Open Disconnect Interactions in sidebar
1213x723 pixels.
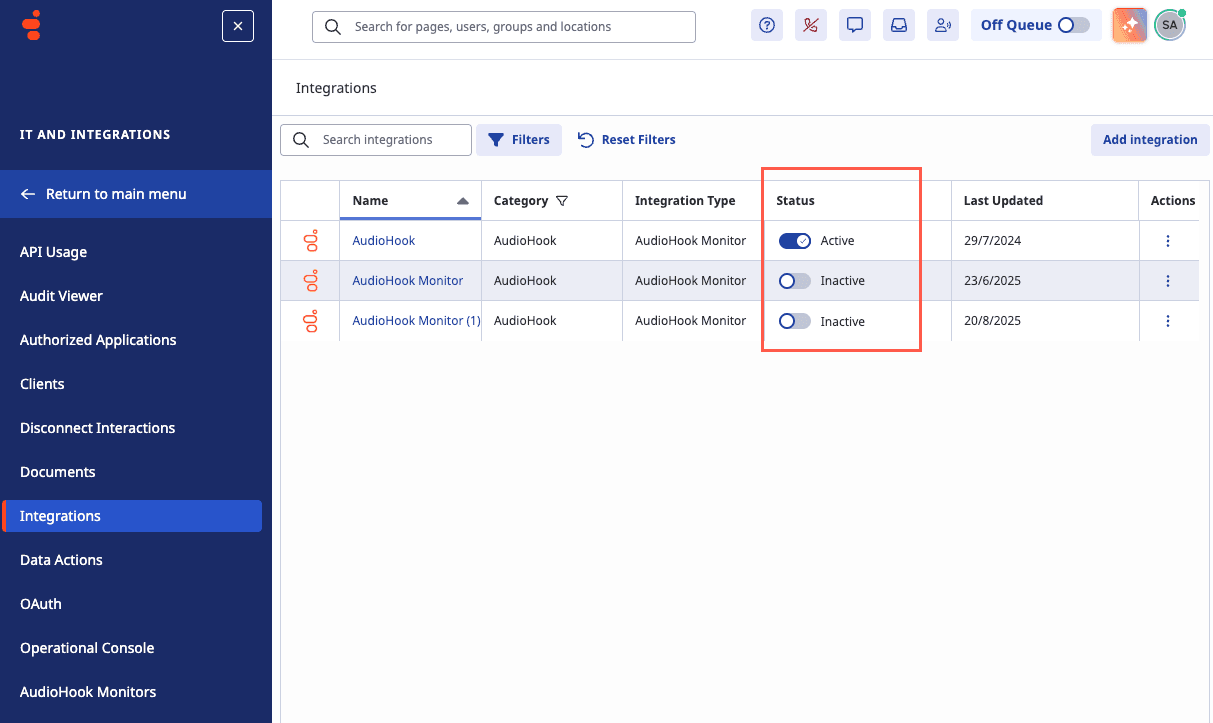(97, 428)
